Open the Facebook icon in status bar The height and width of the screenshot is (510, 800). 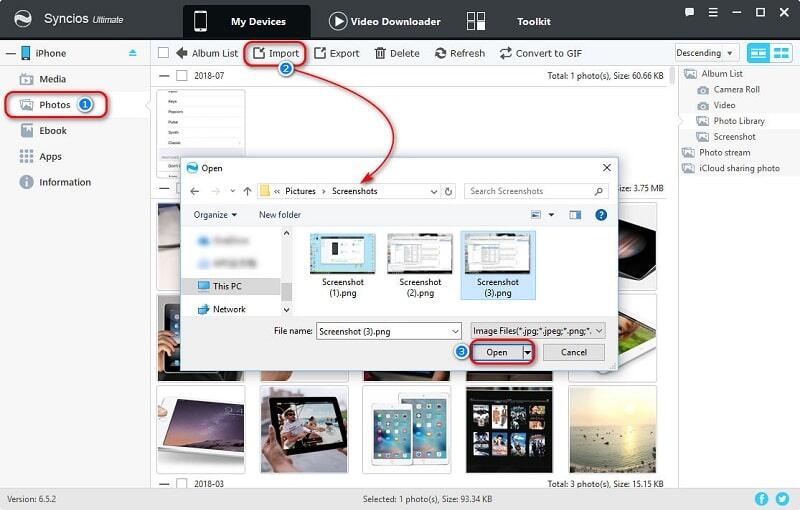coord(762,498)
